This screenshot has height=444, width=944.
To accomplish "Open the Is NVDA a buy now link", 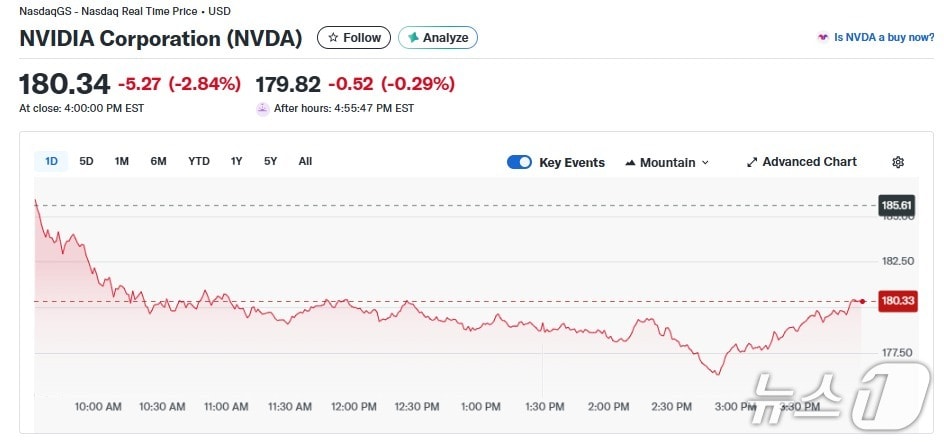I will [x=884, y=38].
